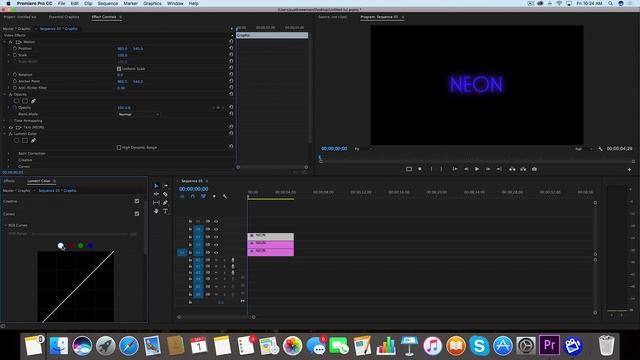This screenshot has height=360, width=640.
Task: Switch to Effects panel tab
Action: [x=9, y=181]
